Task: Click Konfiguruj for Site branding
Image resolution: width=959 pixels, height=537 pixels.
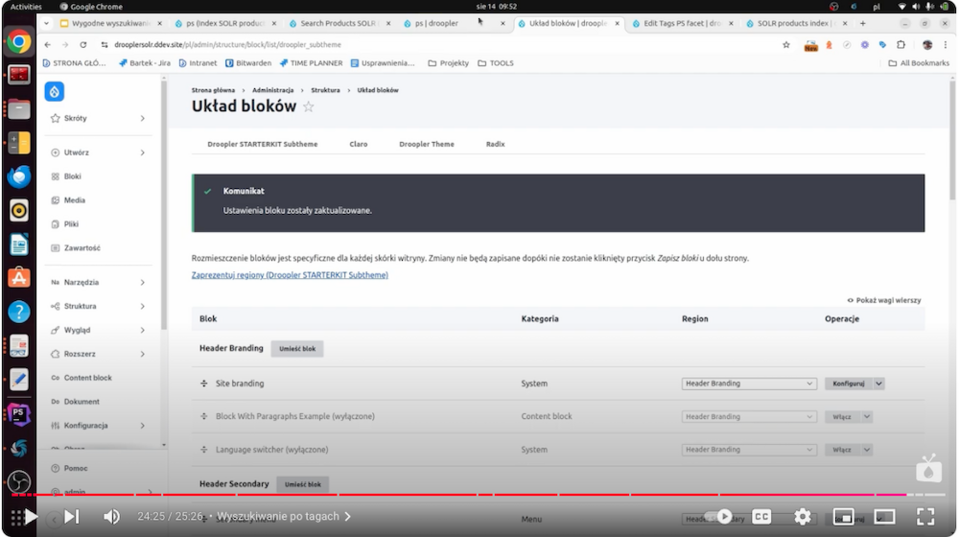Action: (x=848, y=383)
